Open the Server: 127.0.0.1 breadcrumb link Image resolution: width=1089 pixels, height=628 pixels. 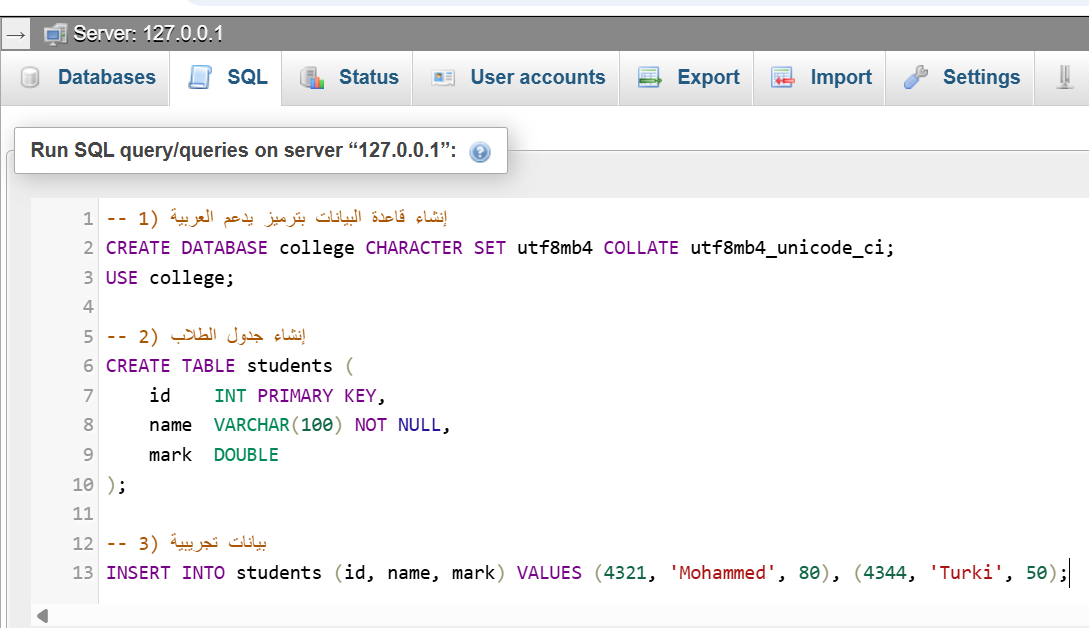coord(148,34)
